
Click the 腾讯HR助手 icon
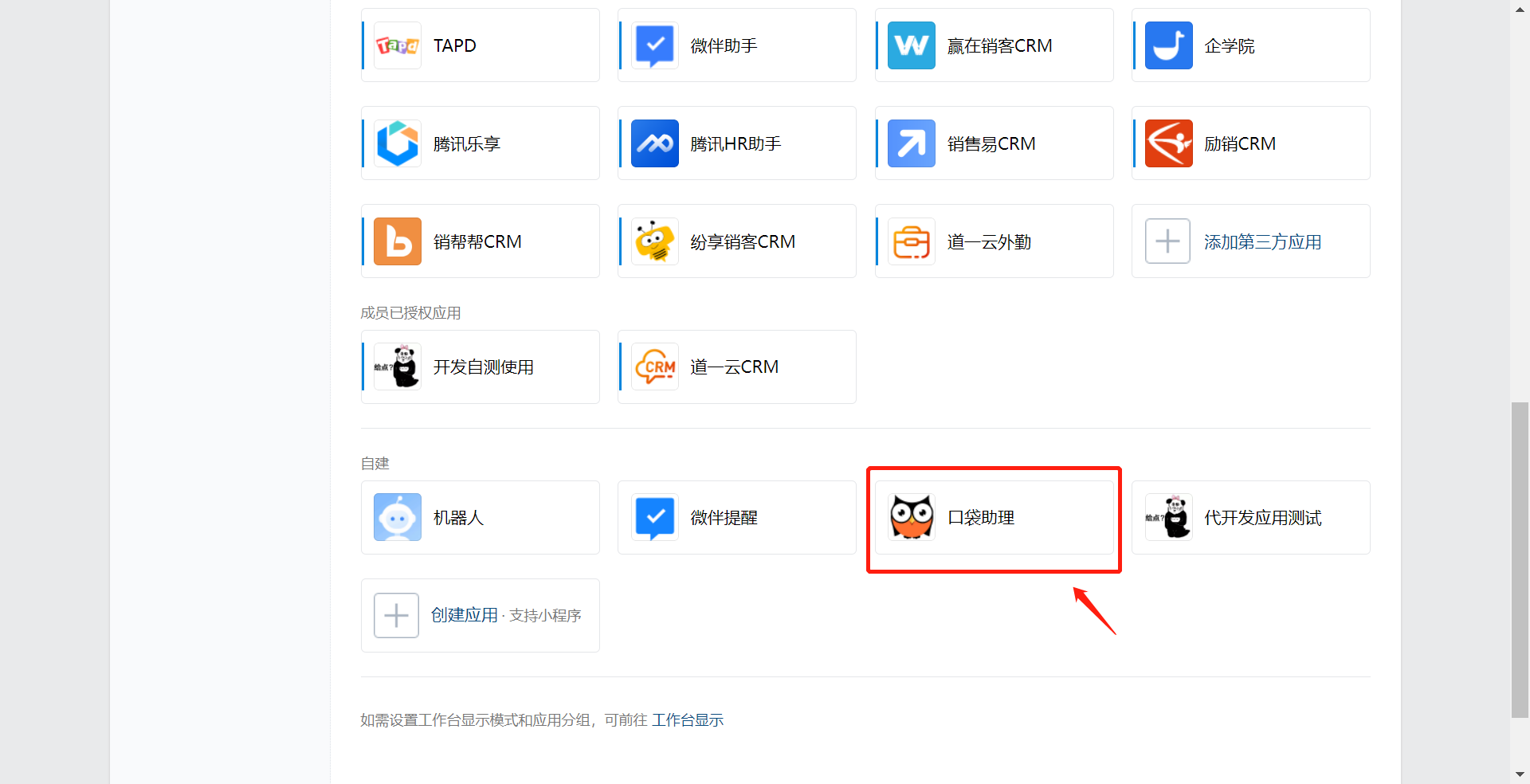tap(655, 143)
